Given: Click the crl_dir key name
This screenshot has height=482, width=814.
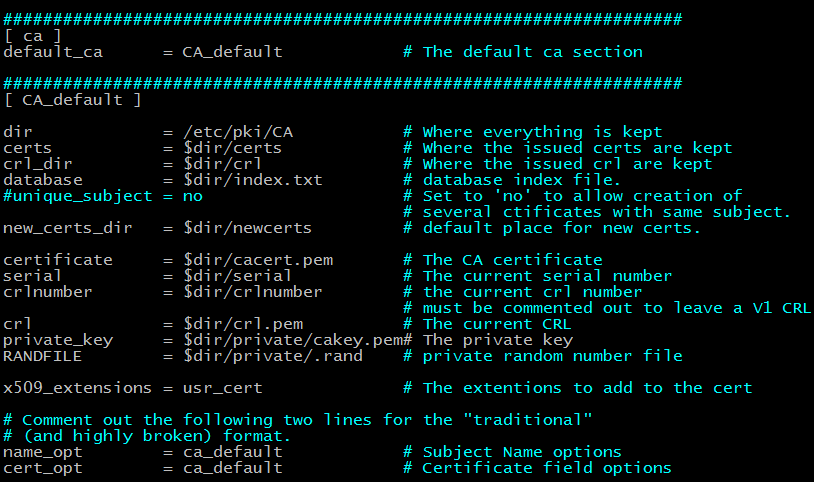Looking at the screenshot, I should click(38, 164).
